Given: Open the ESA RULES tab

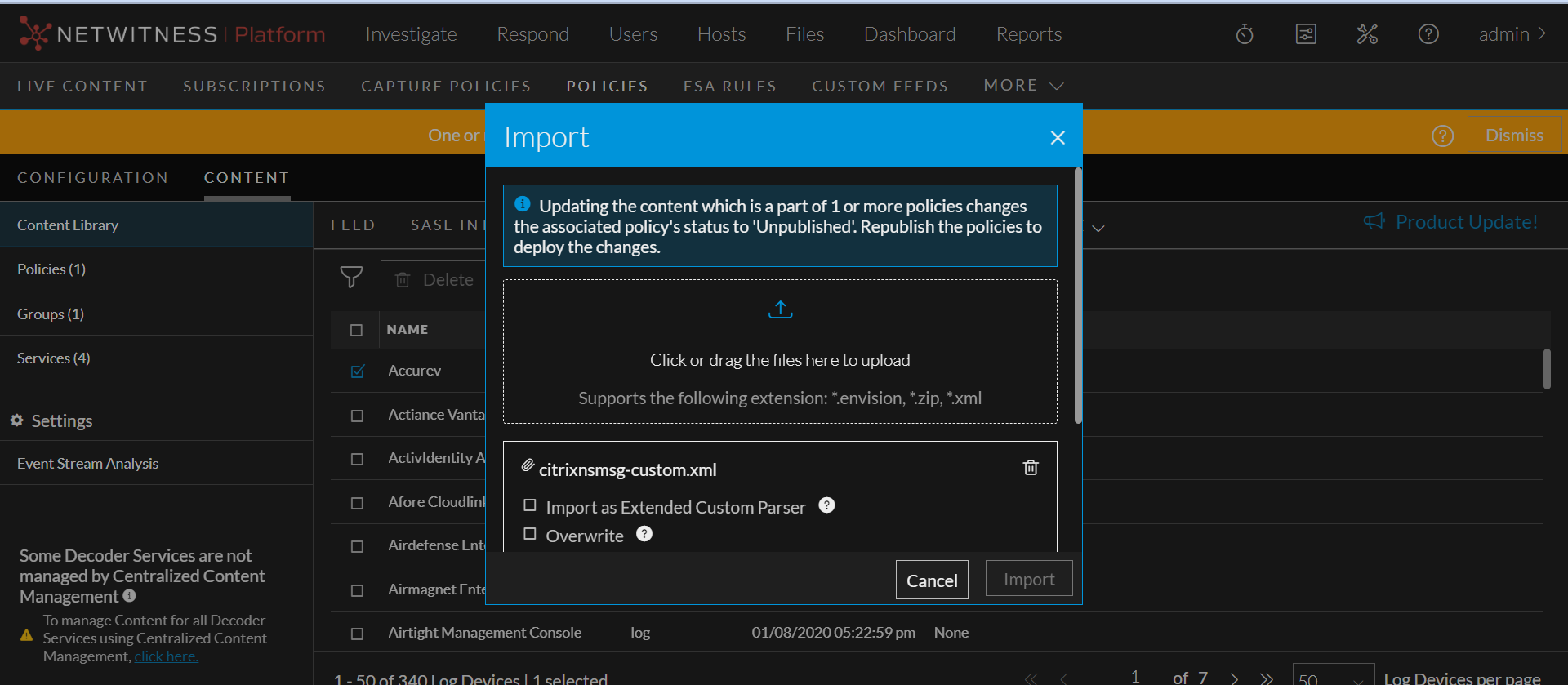Looking at the screenshot, I should (x=730, y=86).
